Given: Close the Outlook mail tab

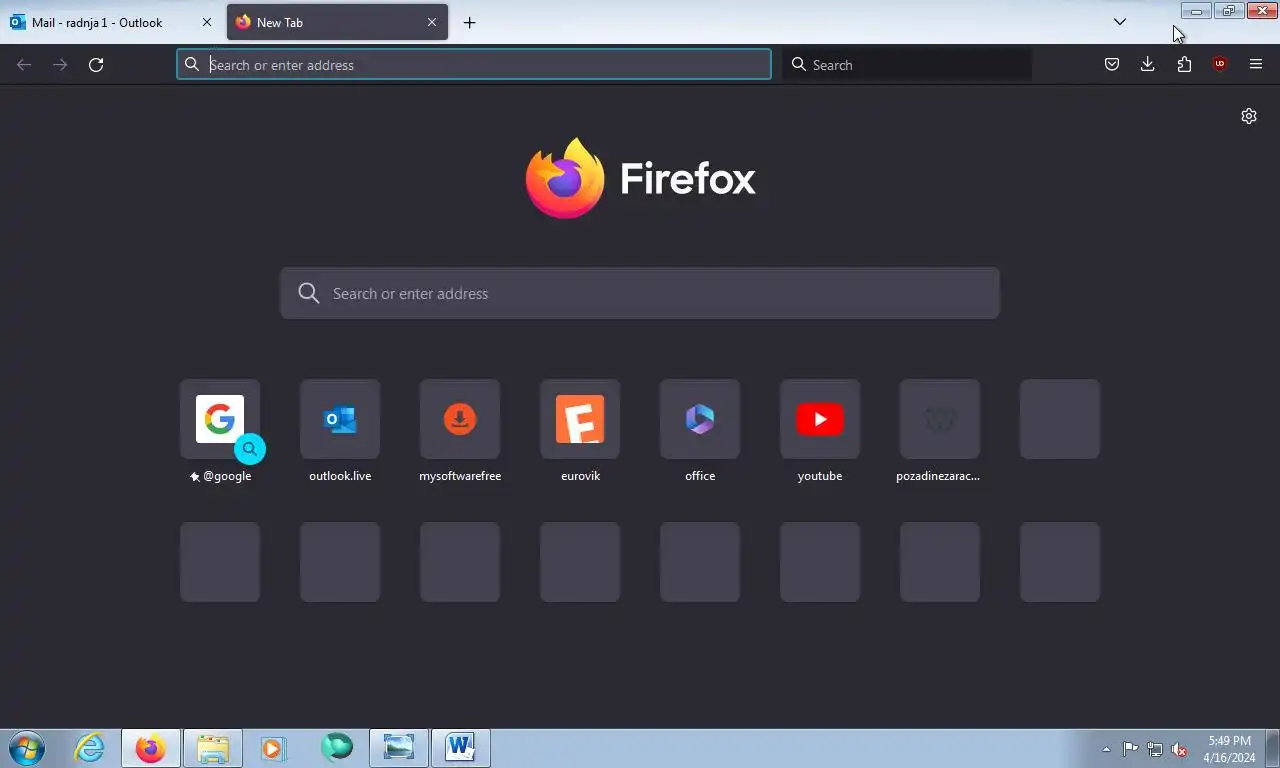Looking at the screenshot, I should (x=207, y=22).
